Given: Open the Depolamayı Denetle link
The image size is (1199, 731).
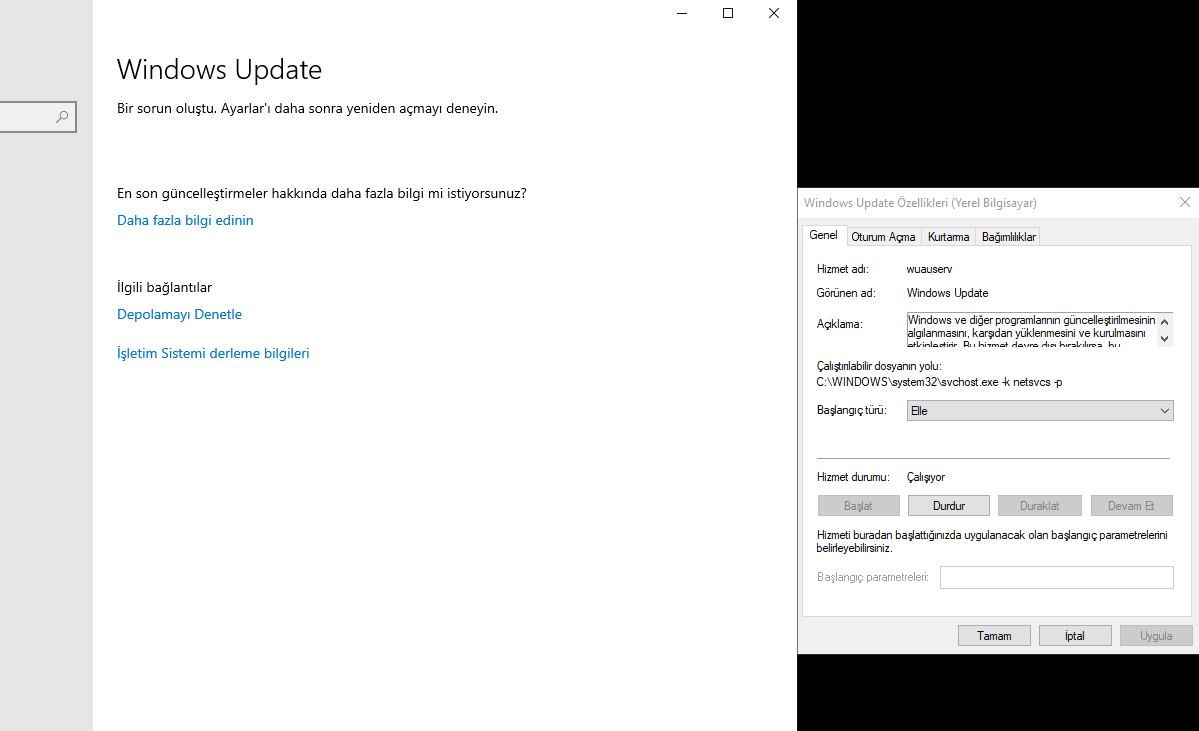Looking at the screenshot, I should 180,314.
